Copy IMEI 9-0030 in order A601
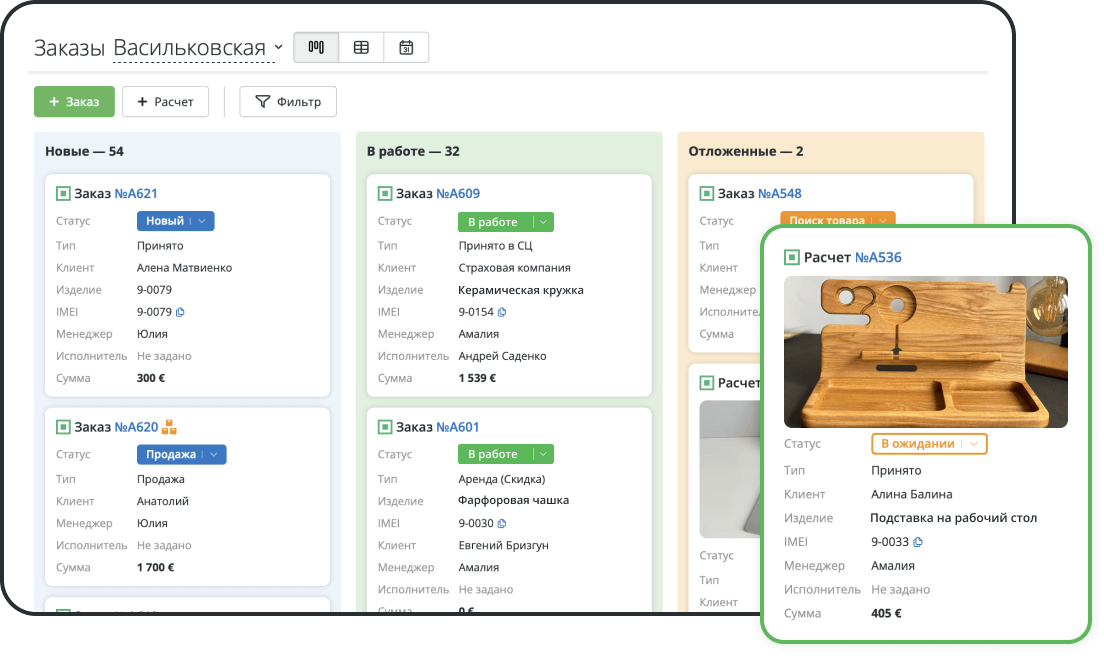1104x656 pixels. pyautogui.click(x=502, y=523)
